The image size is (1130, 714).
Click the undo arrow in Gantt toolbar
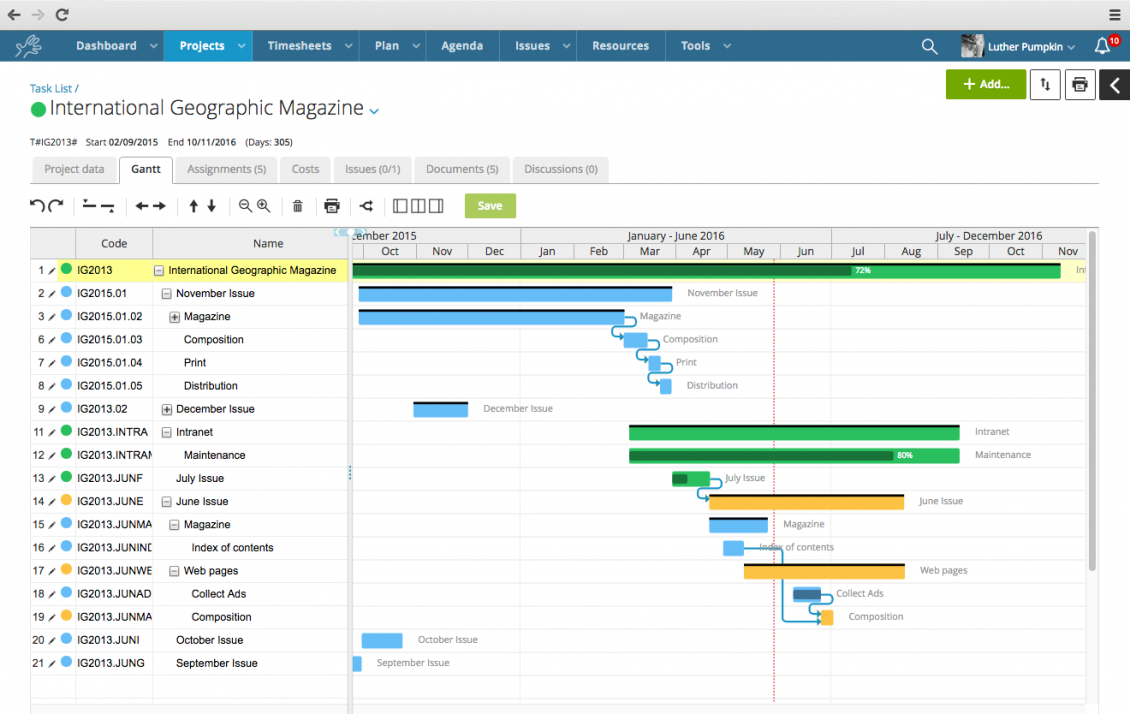[37, 206]
